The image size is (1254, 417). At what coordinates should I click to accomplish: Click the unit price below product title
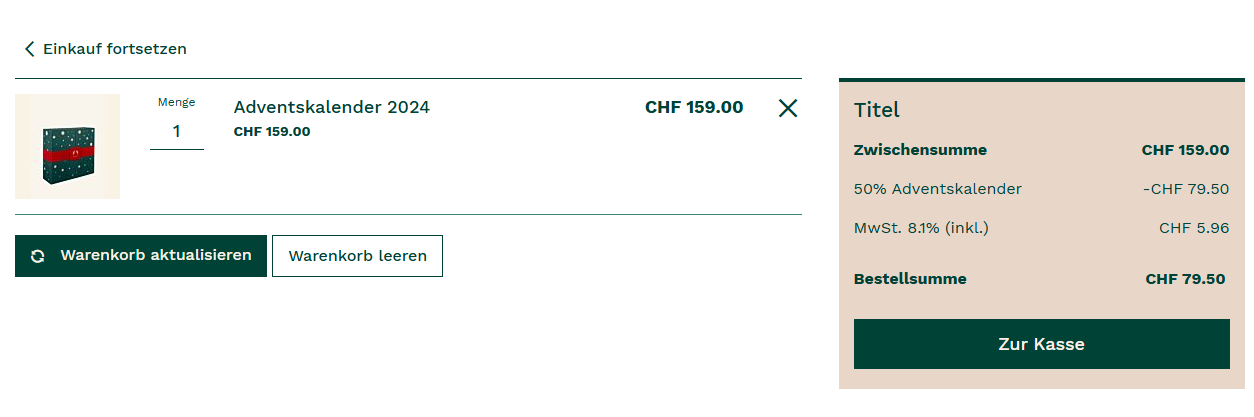[x=272, y=131]
